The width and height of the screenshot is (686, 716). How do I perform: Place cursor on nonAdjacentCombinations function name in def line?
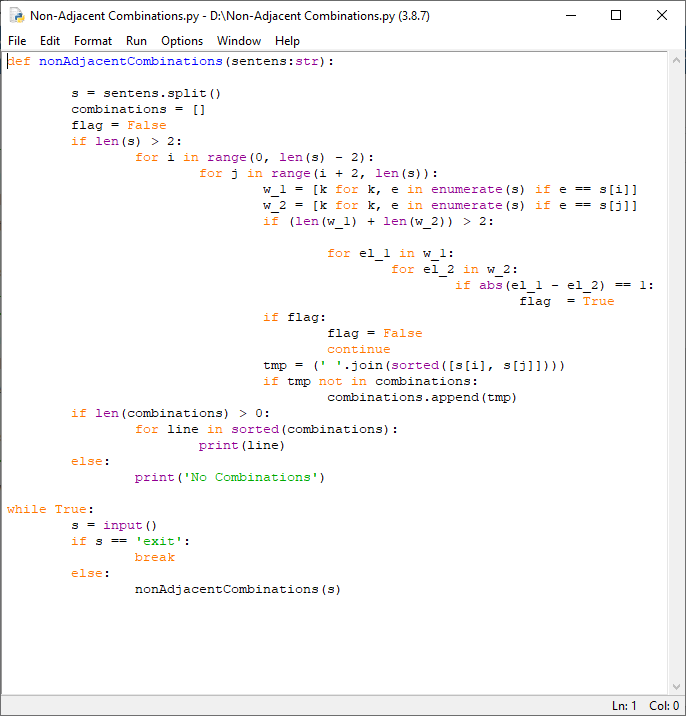pyautogui.click(x=130, y=61)
